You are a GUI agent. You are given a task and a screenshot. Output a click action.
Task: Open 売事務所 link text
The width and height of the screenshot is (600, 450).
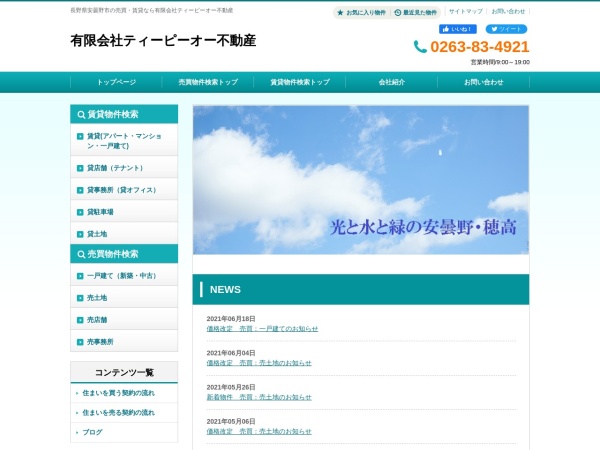(x=100, y=342)
